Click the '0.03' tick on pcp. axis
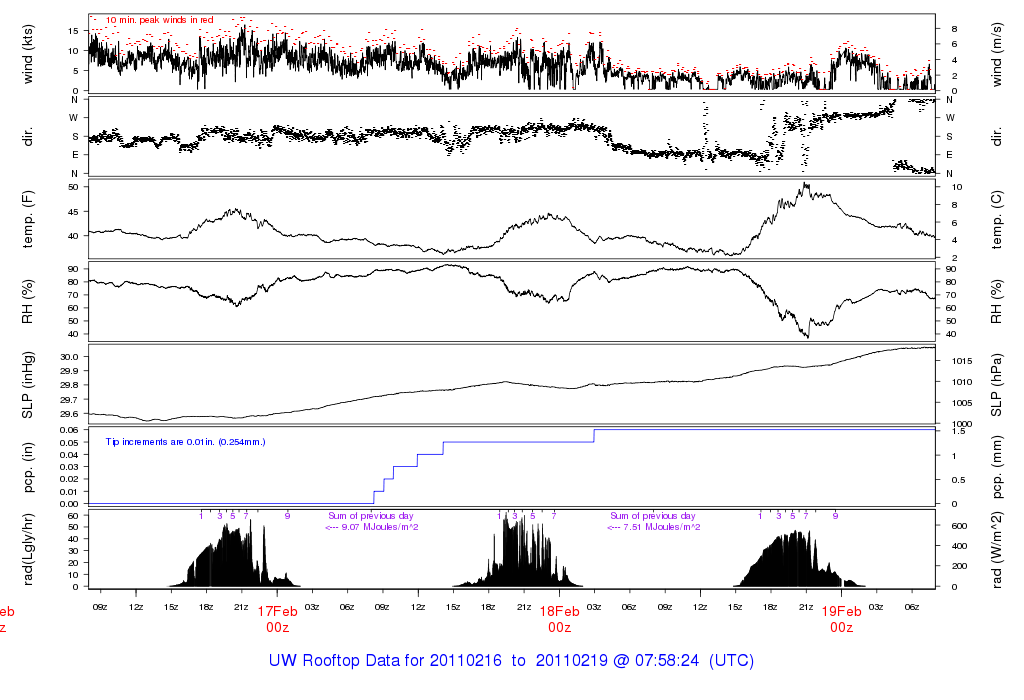The width and height of the screenshot is (1024, 700). coord(69,467)
